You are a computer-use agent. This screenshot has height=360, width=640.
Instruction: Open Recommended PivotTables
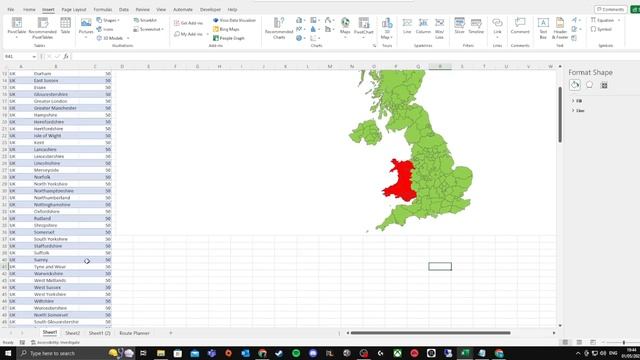[x=42, y=28]
